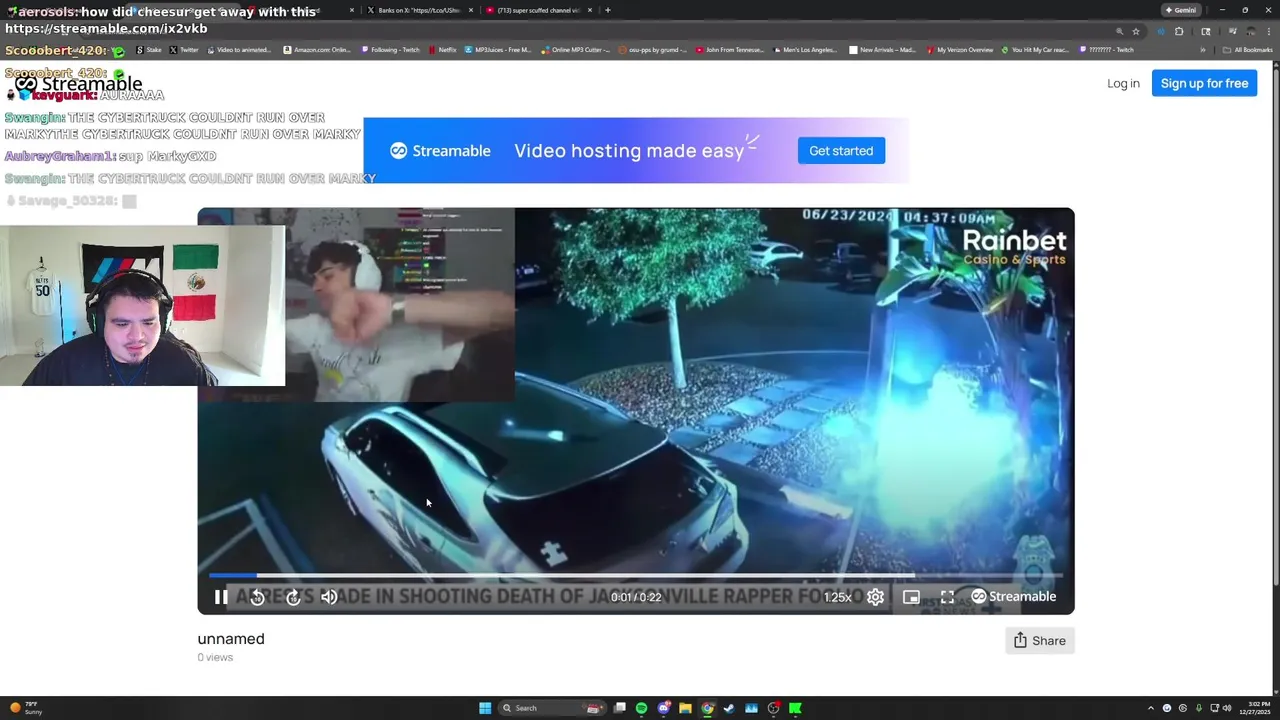Mute the video with the speaker icon
Screen dimensions: 1280x720
coord(329,597)
